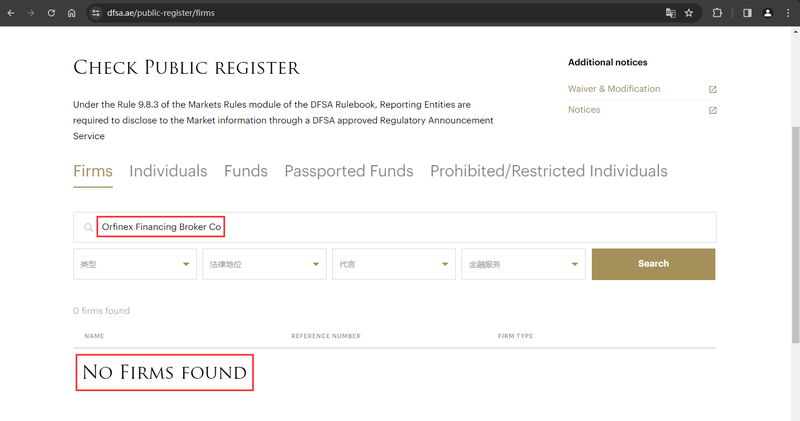
Task: Open the browser extensions puzzle icon
Action: (x=717, y=13)
